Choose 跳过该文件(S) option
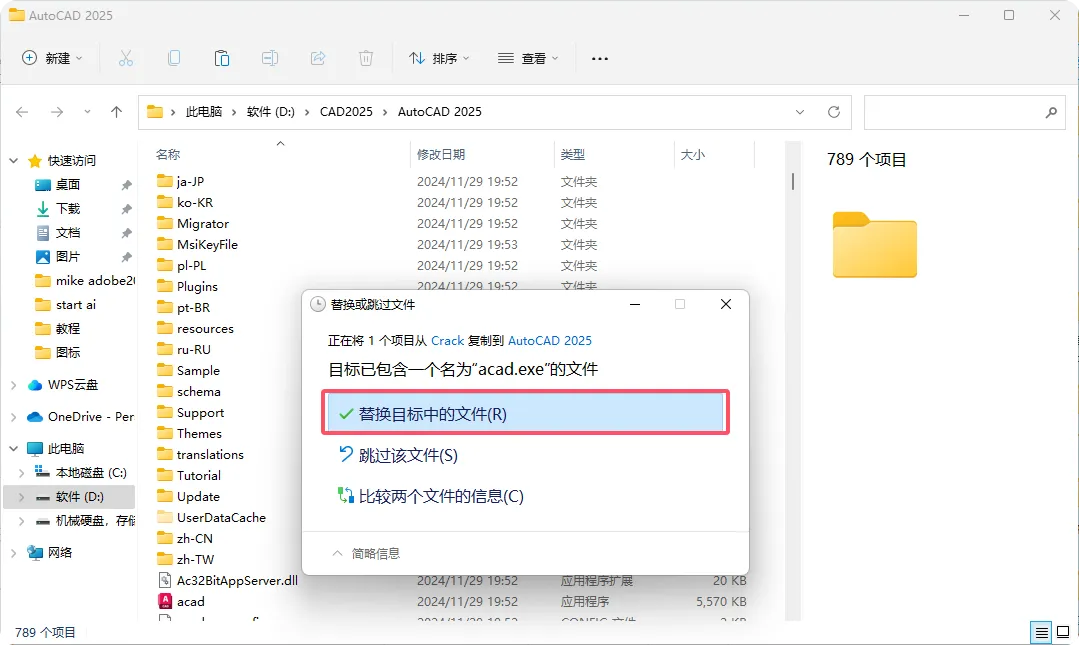1079x645 pixels. click(x=408, y=455)
